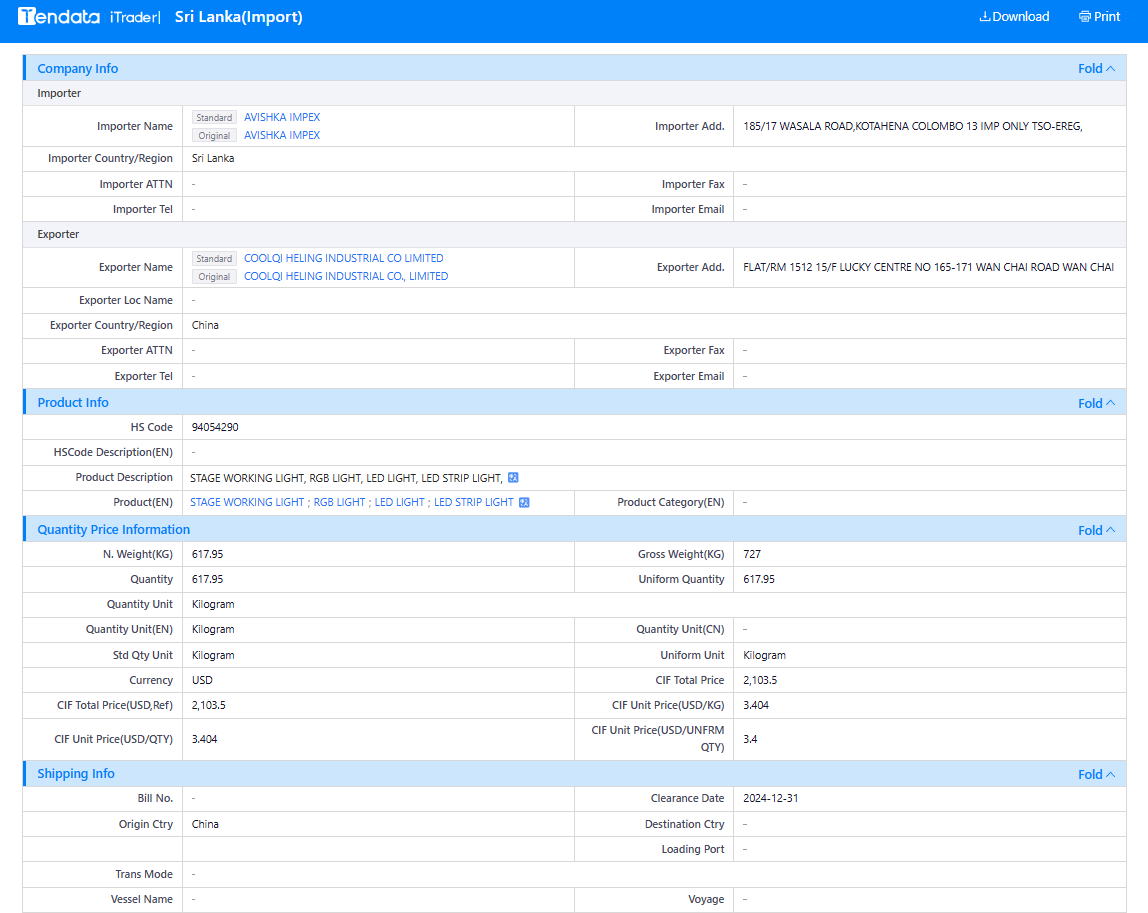Click the Product Info section heading

click(x=72, y=403)
